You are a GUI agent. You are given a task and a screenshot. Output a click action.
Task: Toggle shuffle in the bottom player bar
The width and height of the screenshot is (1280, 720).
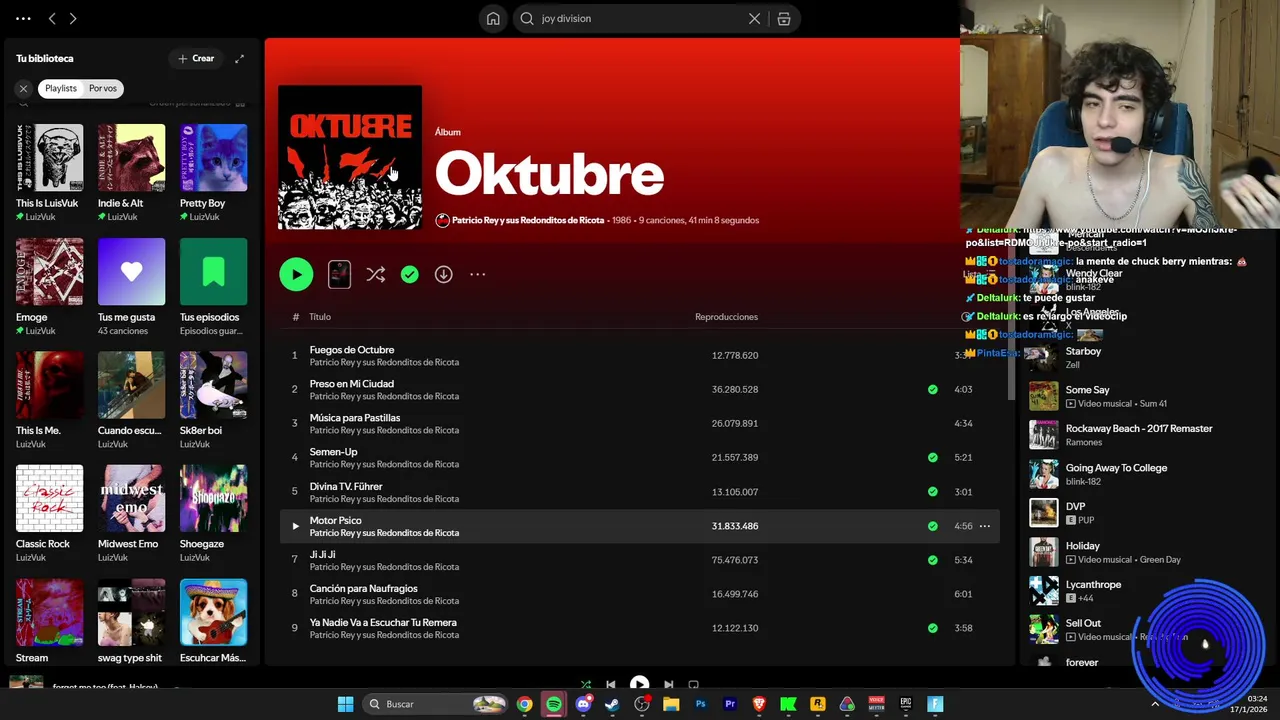click(586, 685)
